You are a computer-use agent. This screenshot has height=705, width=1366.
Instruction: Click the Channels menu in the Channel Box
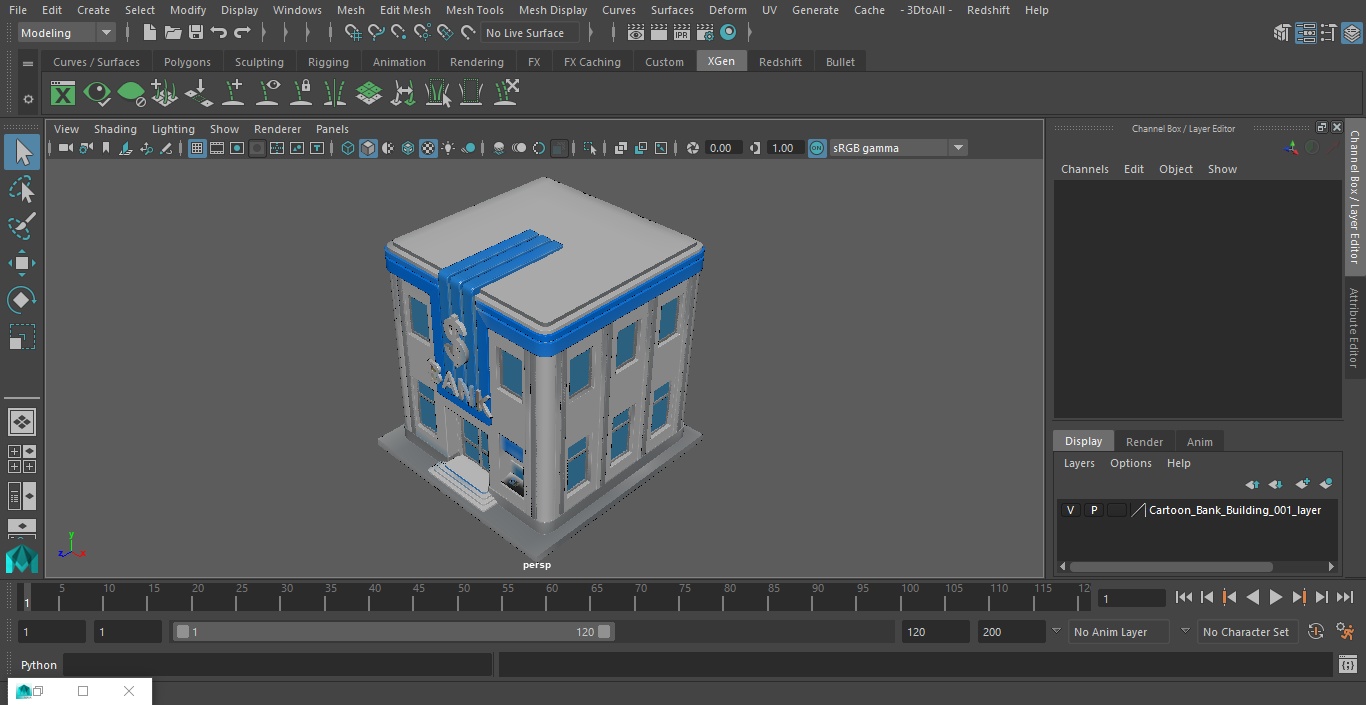[x=1084, y=169]
